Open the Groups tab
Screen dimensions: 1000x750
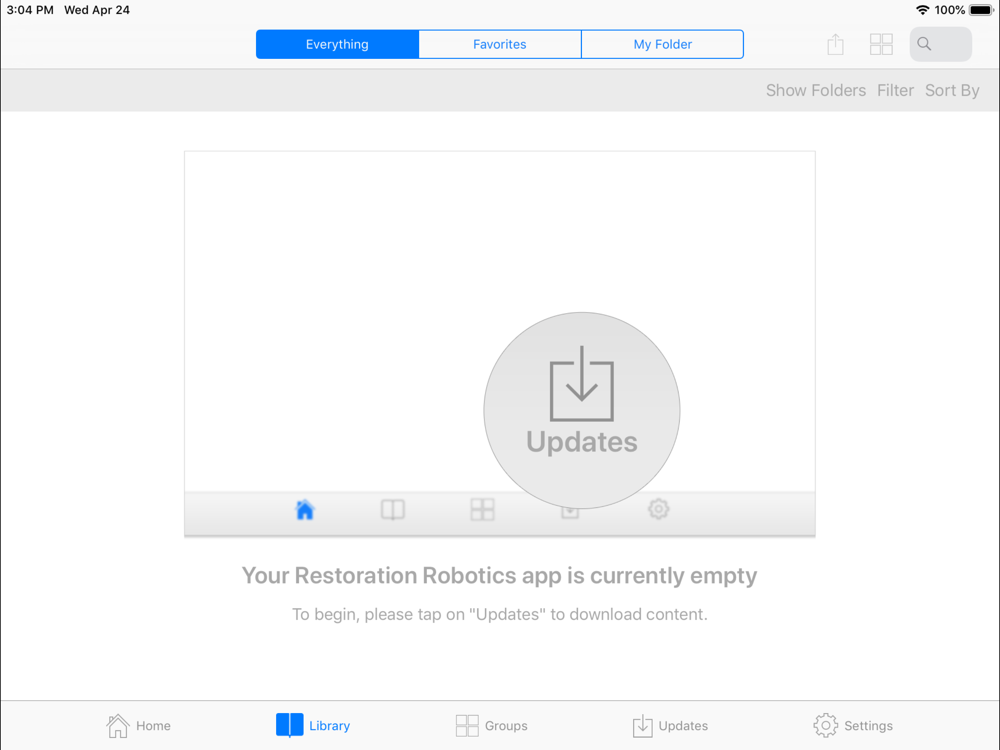pyautogui.click(x=492, y=726)
